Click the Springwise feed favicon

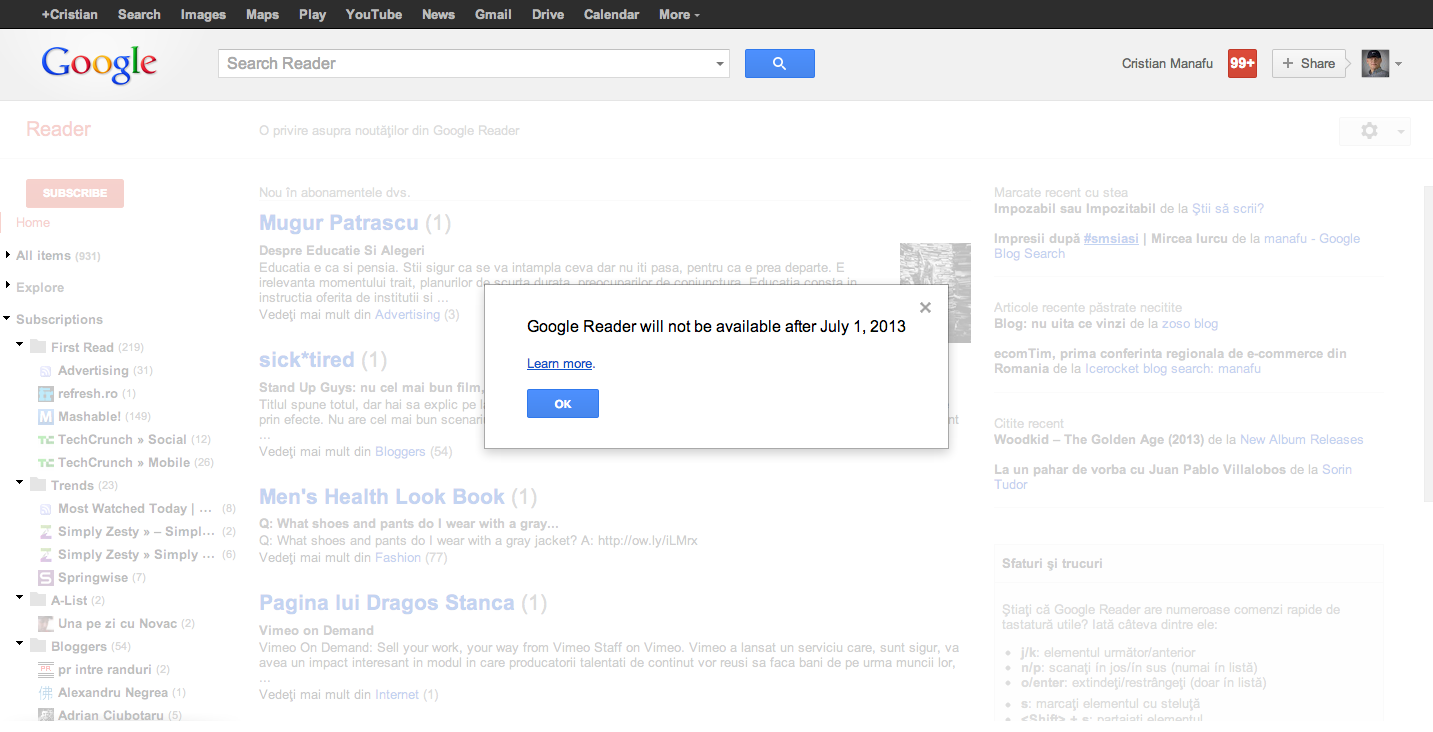pos(45,578)
